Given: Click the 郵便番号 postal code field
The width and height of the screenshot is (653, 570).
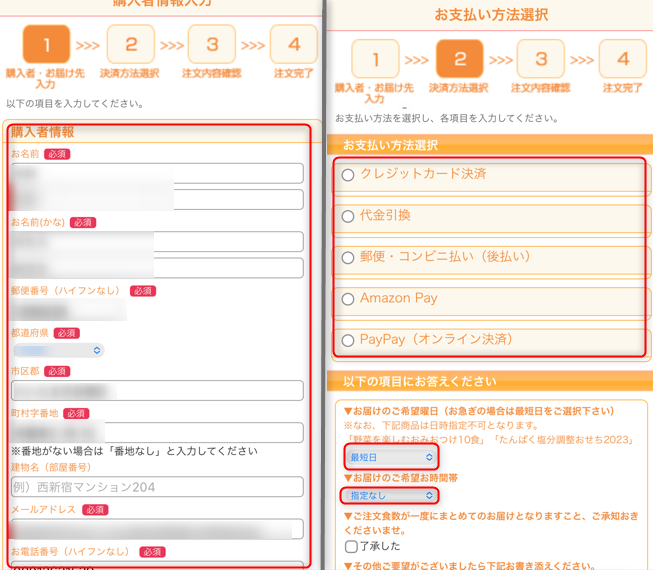Looking at the screenshot, I should pyautogui.click(x=69, y=311).
